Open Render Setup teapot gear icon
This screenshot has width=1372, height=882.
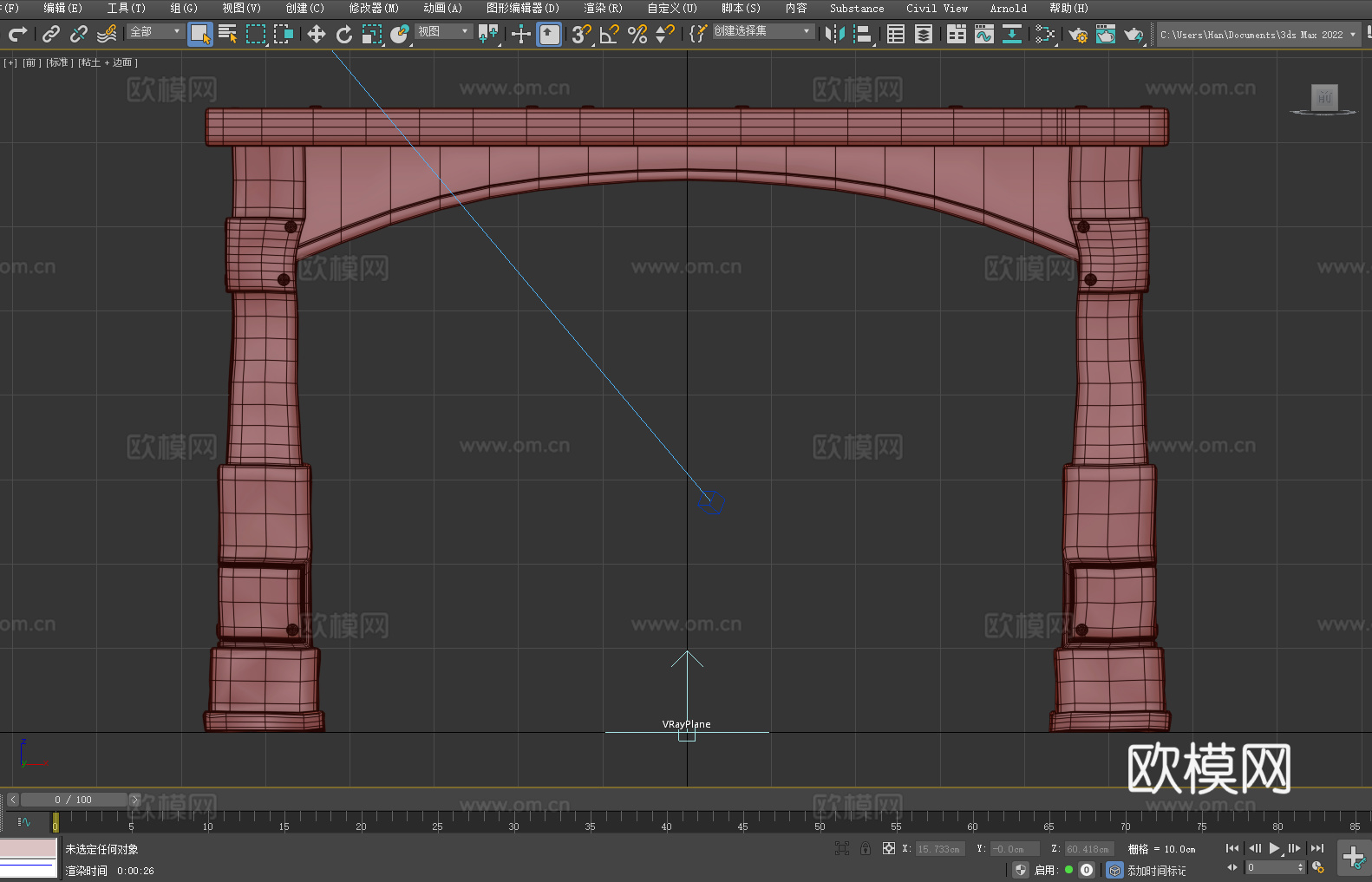[x=1078, y=34]
